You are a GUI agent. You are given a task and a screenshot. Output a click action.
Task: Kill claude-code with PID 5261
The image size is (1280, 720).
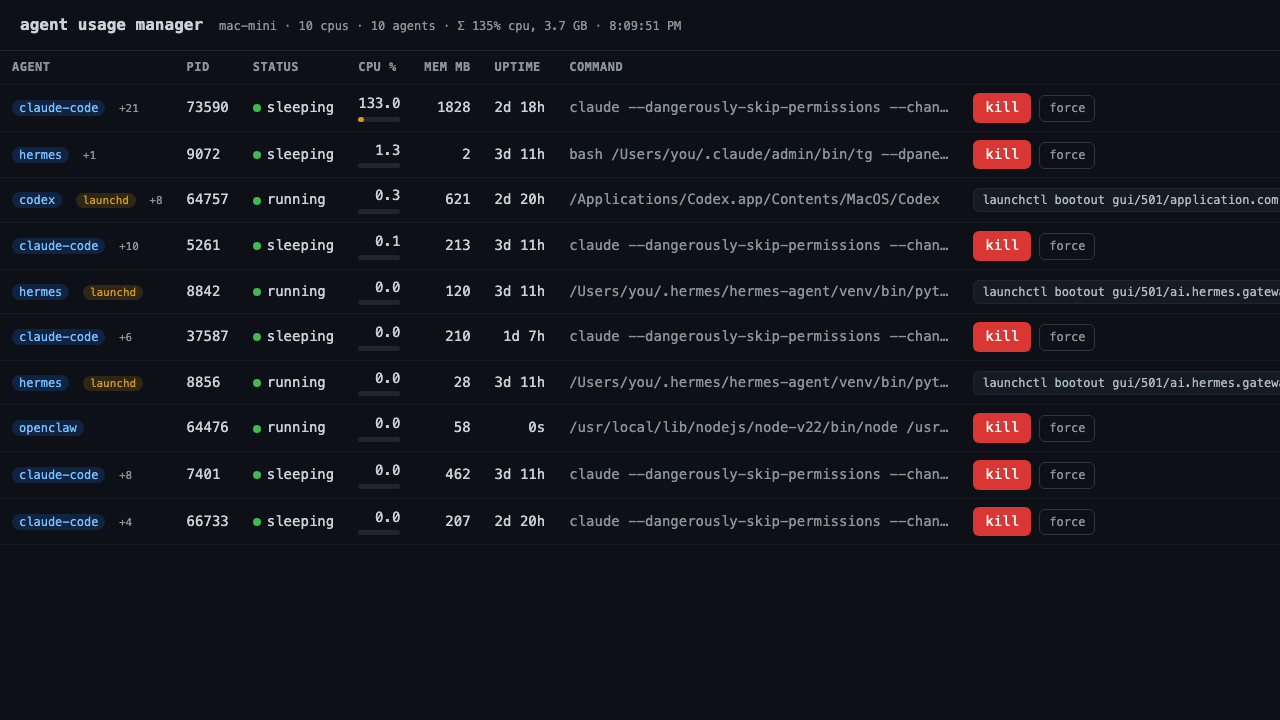(1001, 246)
